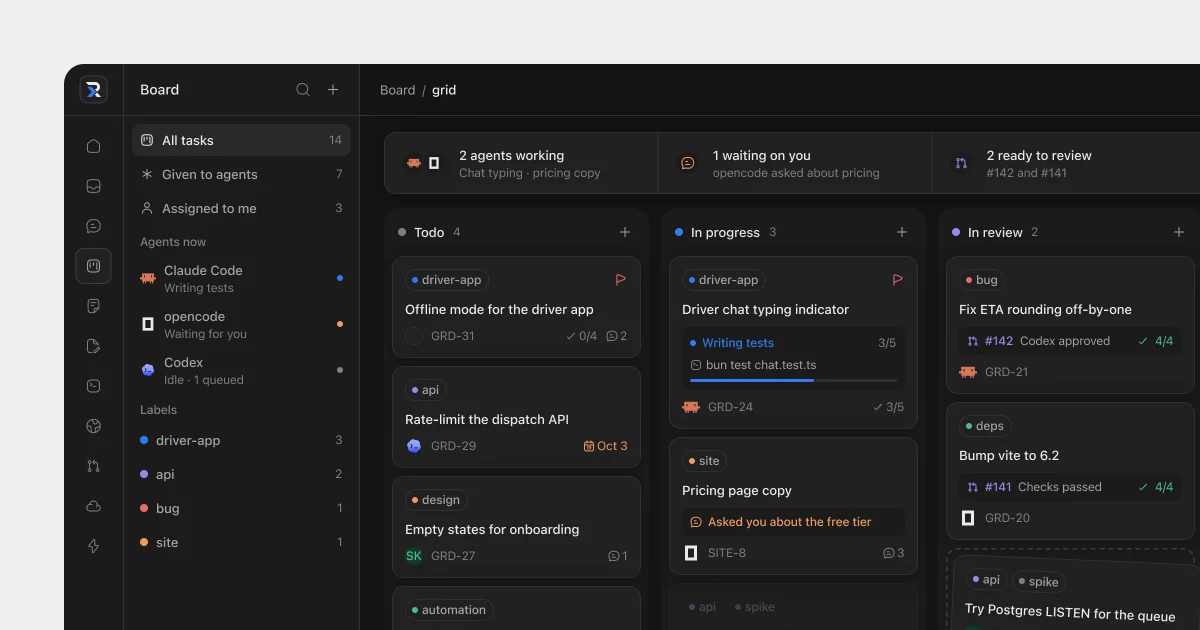Screen dimensions: 1200x630
Task: Click the Codex avatar on GRD-29 card
Action: pyautogui.click(x=414, y=446)
